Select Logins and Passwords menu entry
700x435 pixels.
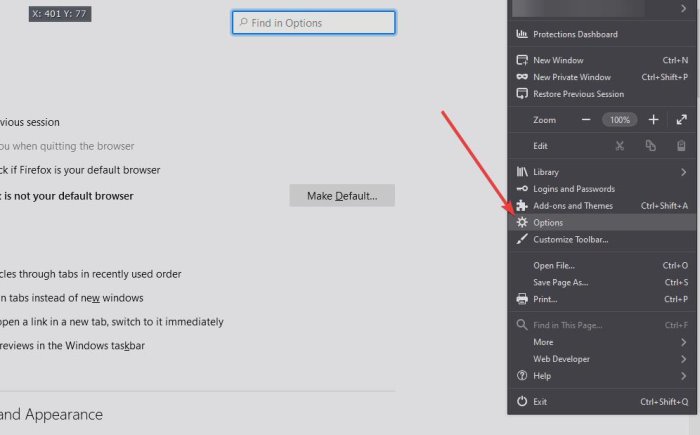(x=574, y=189)
